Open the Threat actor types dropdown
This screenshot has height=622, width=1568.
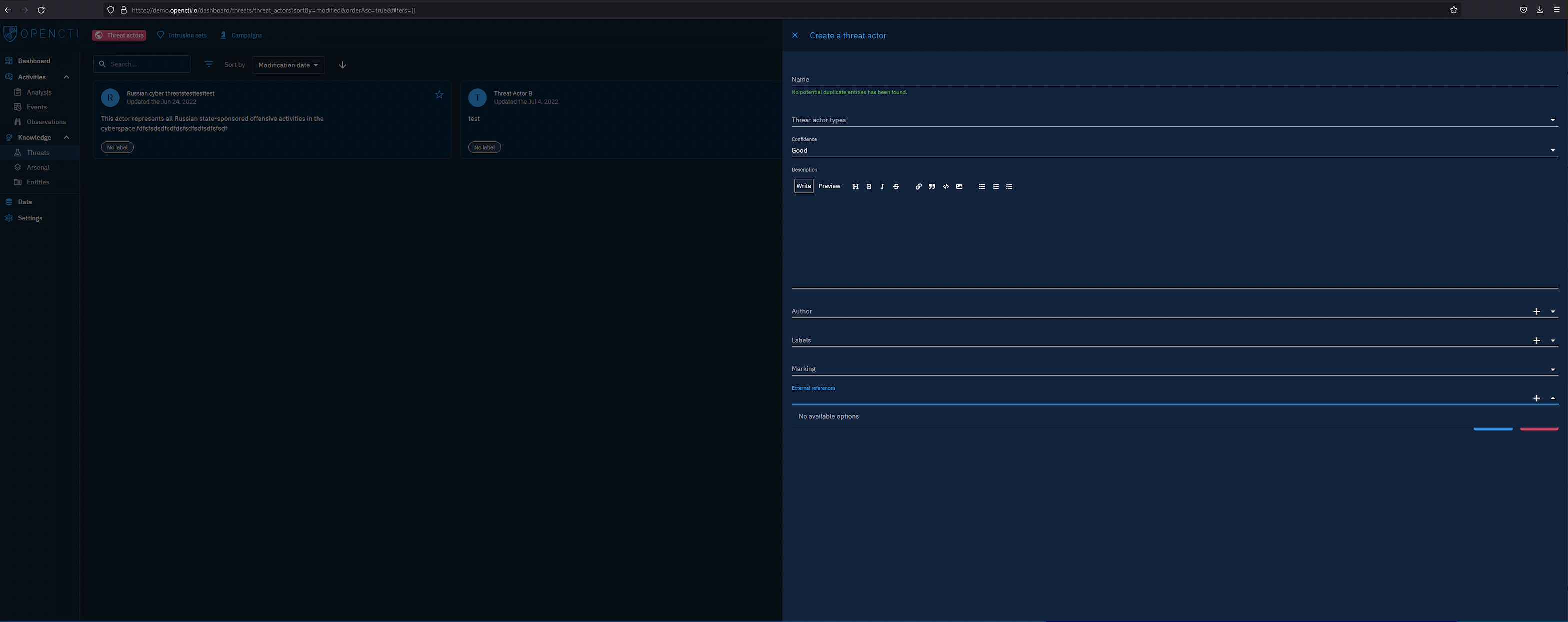click(x=1553, y=120)
